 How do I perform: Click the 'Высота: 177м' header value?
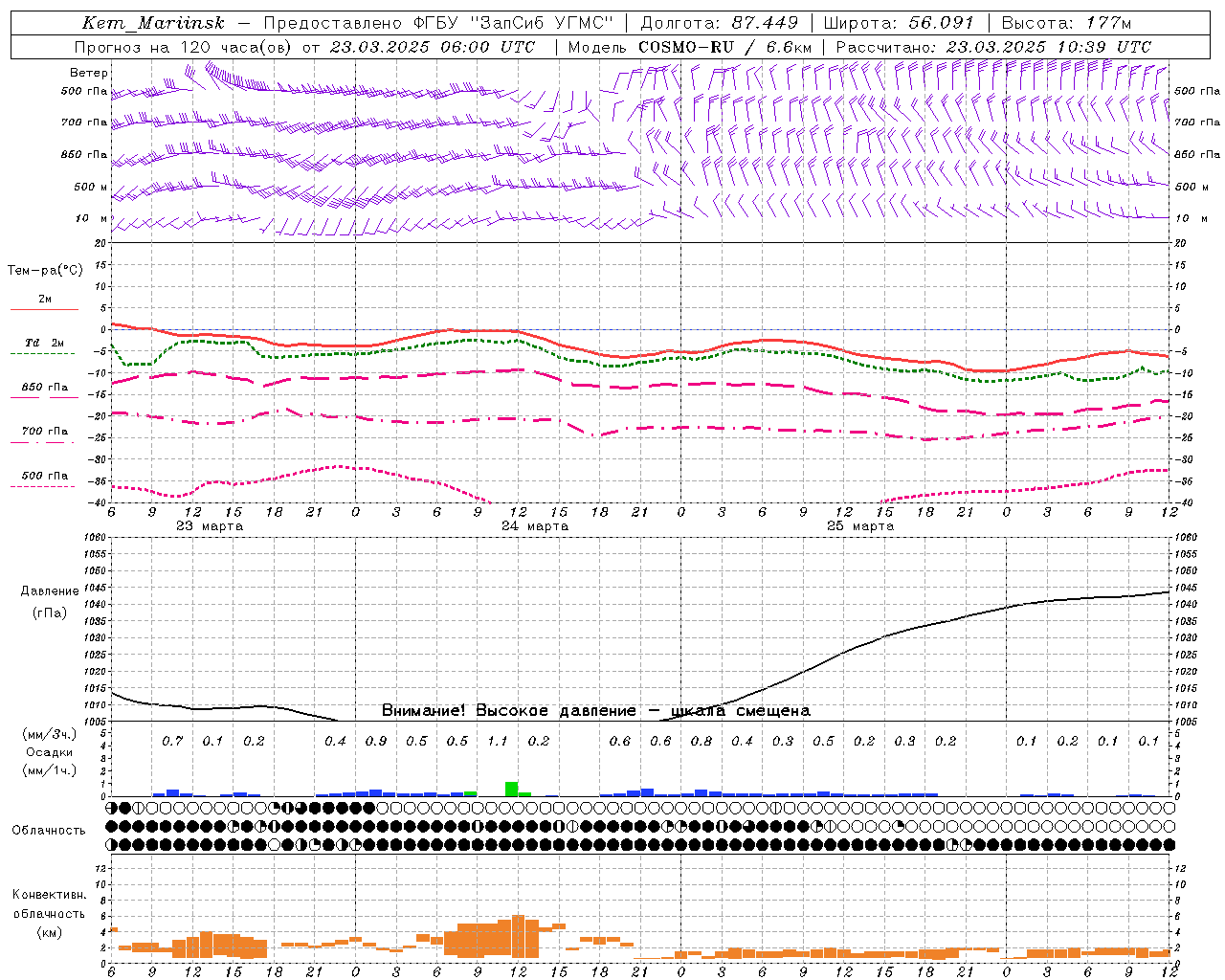point(1066,23)
